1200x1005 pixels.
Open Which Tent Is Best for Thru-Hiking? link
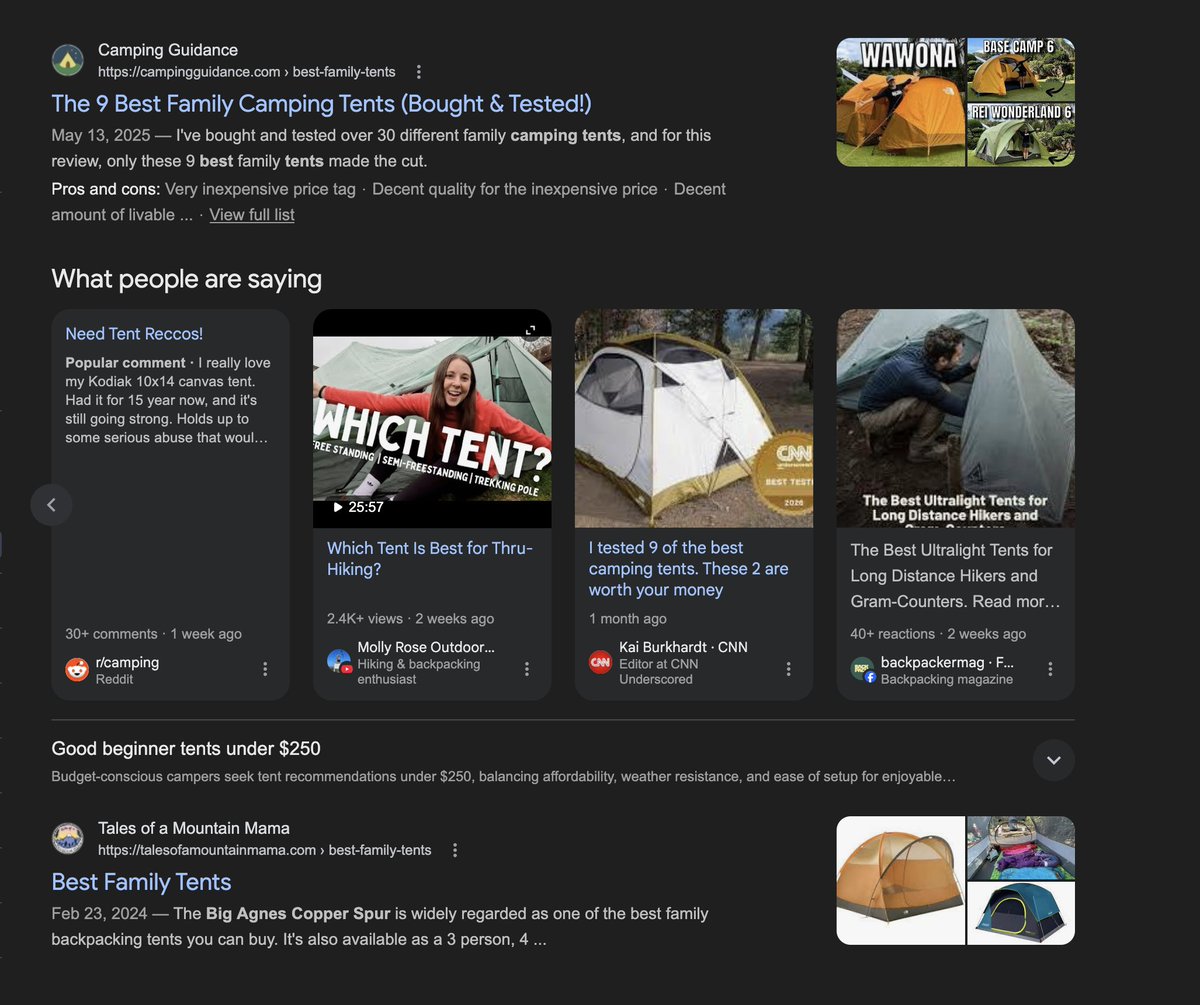coord(430,559)
